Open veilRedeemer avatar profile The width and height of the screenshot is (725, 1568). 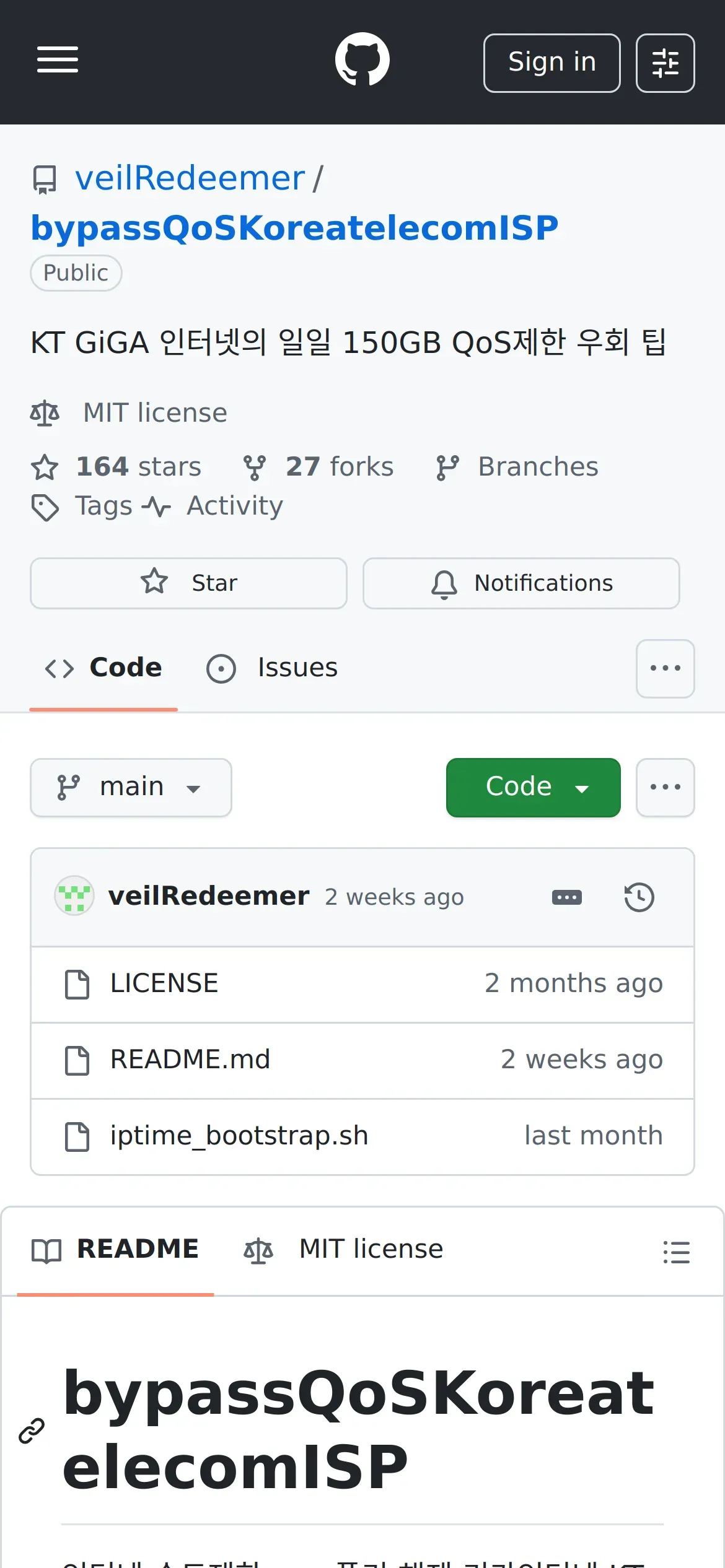coord(74,896)
